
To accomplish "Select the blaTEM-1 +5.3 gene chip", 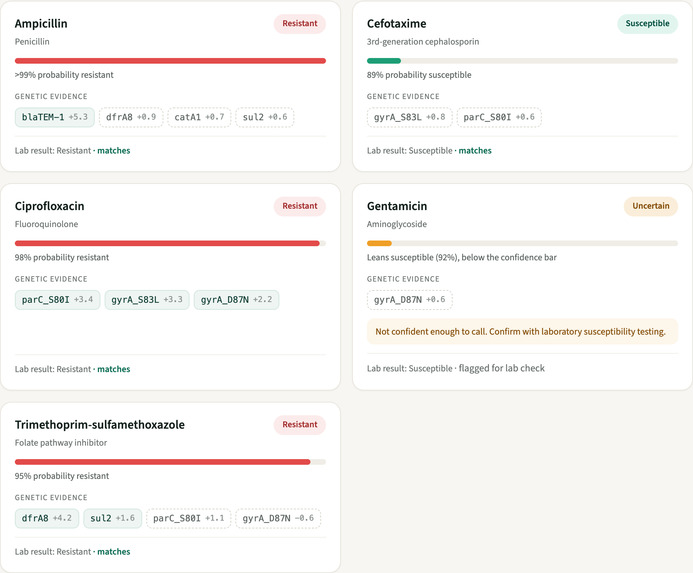I will [55, 117].
